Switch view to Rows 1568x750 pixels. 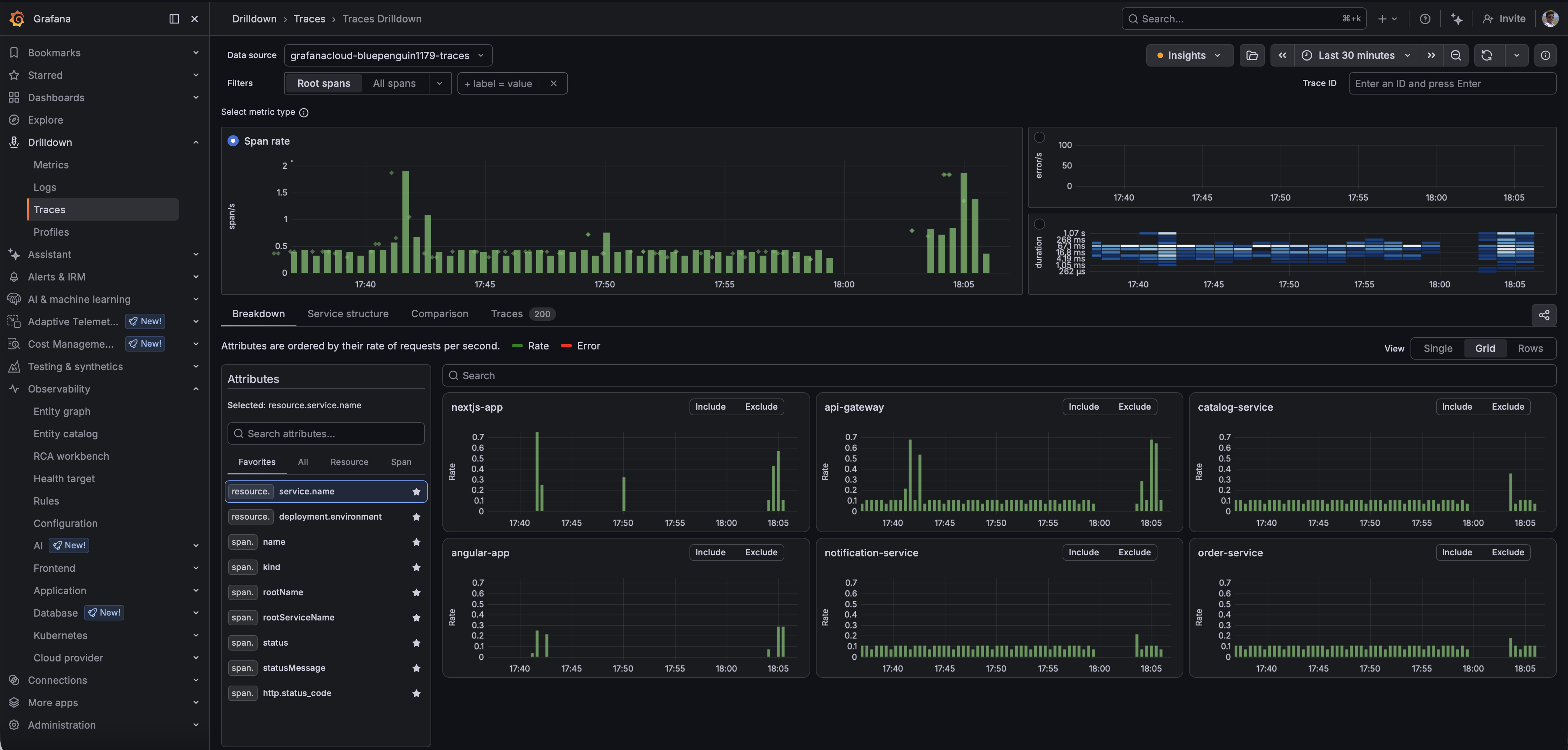click(1529, 348)
